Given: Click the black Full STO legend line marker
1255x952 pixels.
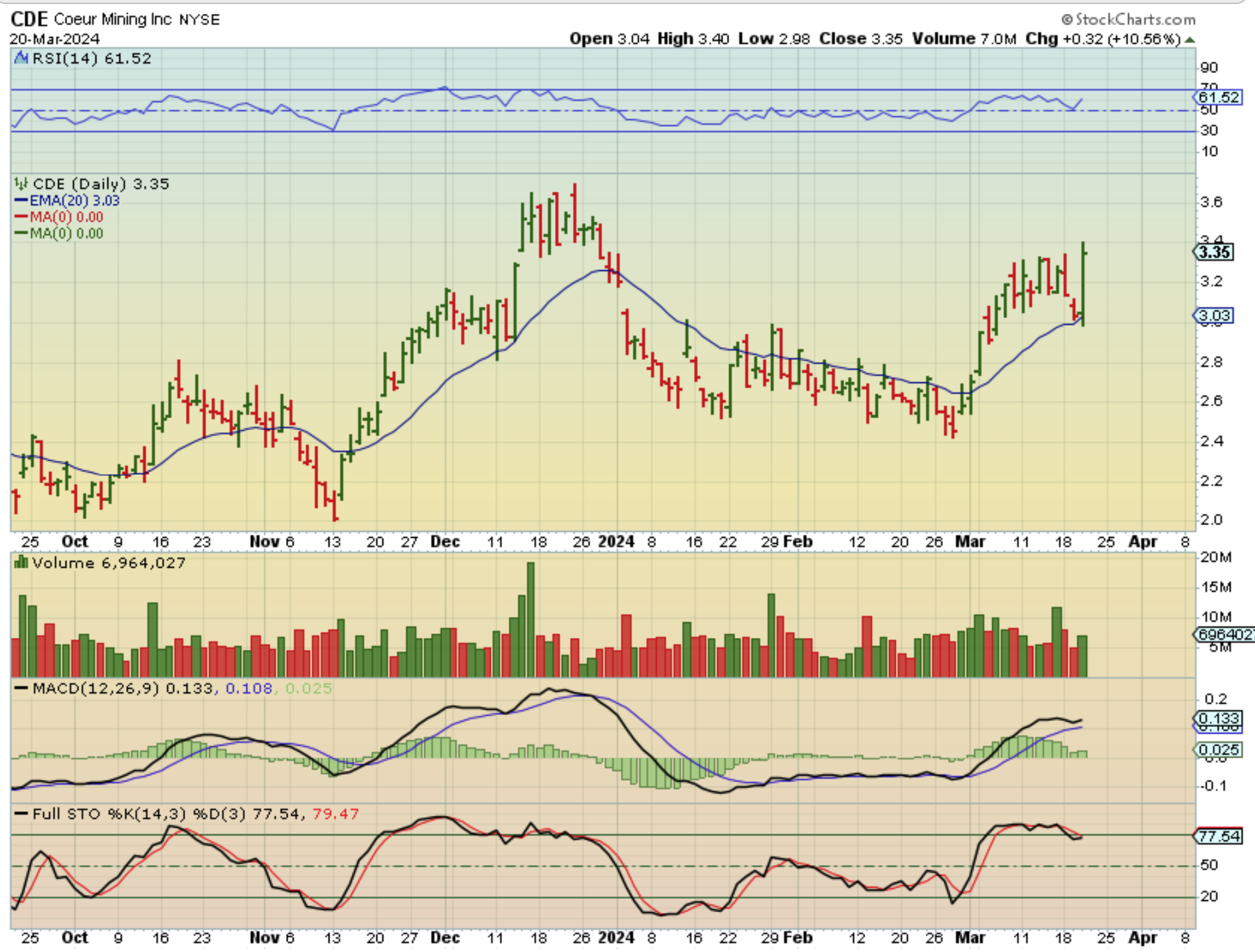Looking at the screenshot, I should coord(22,814).
